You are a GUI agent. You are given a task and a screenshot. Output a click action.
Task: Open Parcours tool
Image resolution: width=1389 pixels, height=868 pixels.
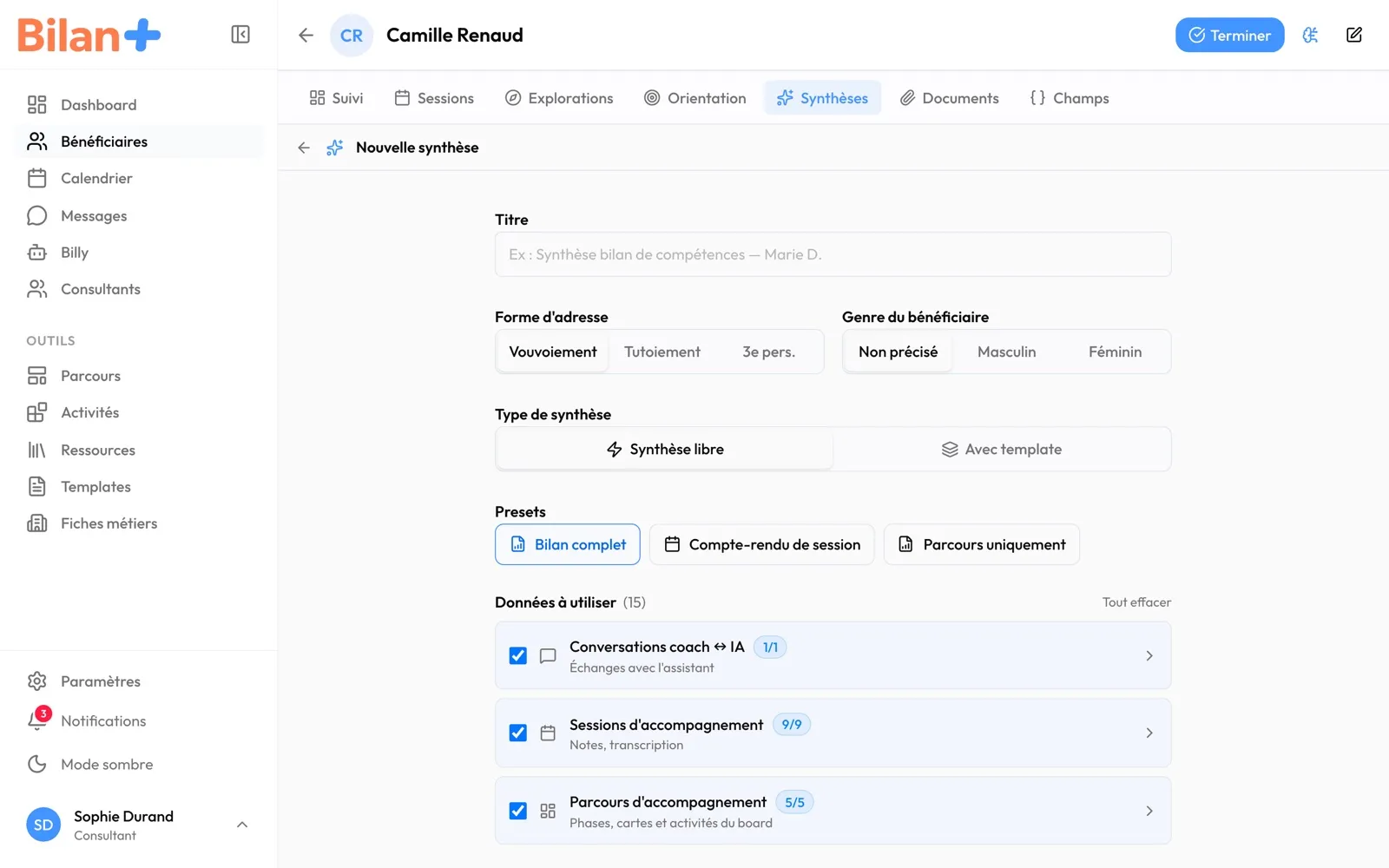tap(139, 376)
